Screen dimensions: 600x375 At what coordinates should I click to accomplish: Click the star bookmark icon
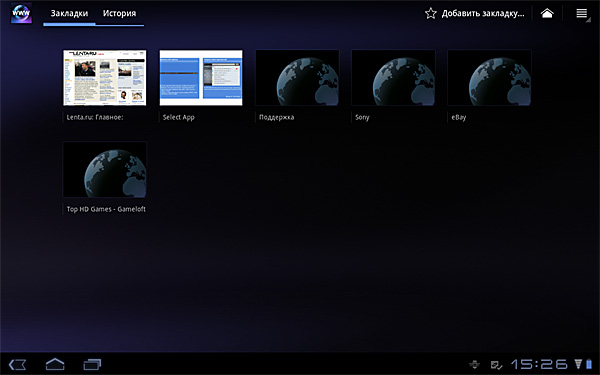click(430, 13)
